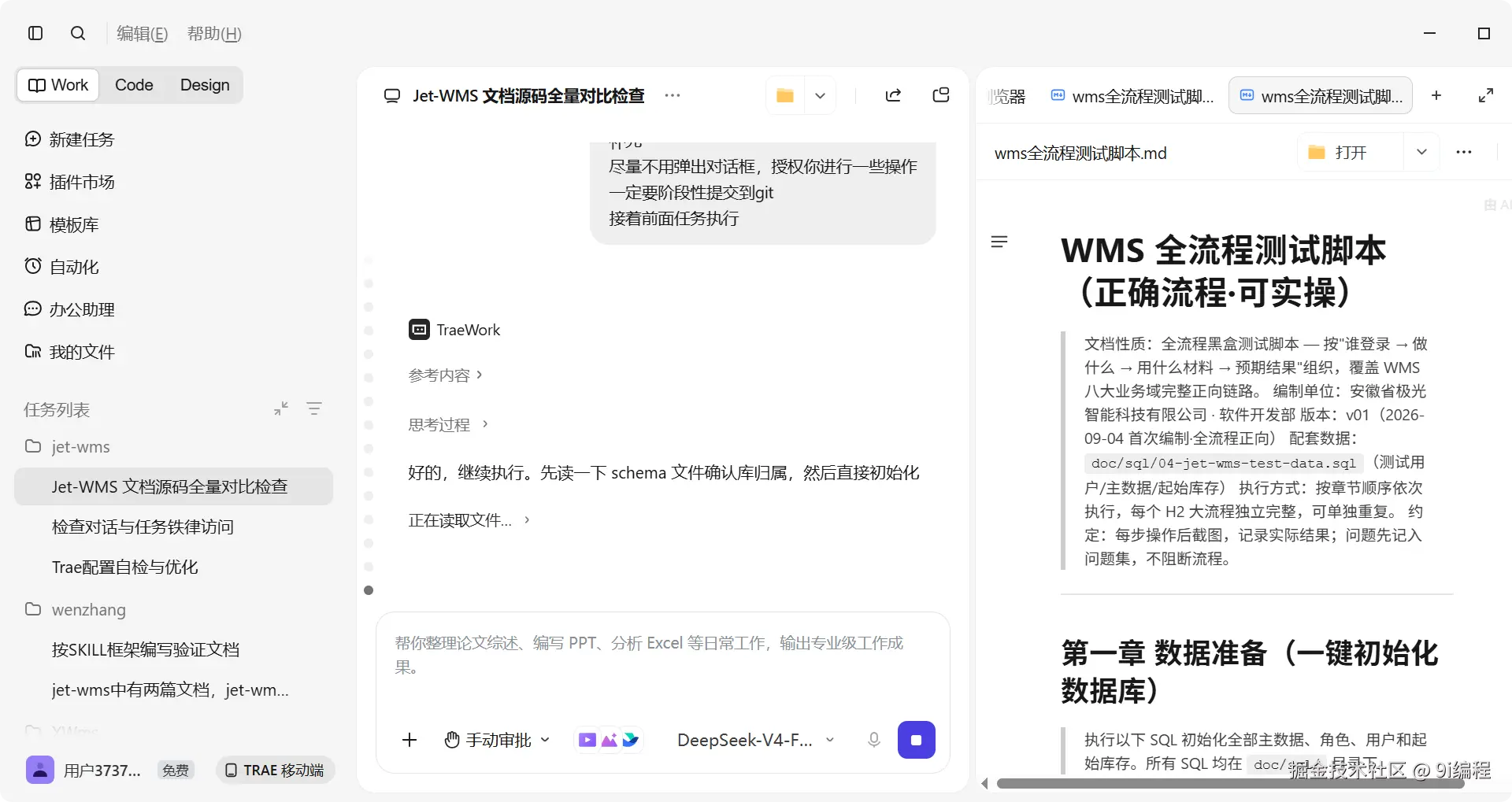This screenshot has height=802, width=1512.
Task: Toggle document outline icon
Action: click(999, 242)
